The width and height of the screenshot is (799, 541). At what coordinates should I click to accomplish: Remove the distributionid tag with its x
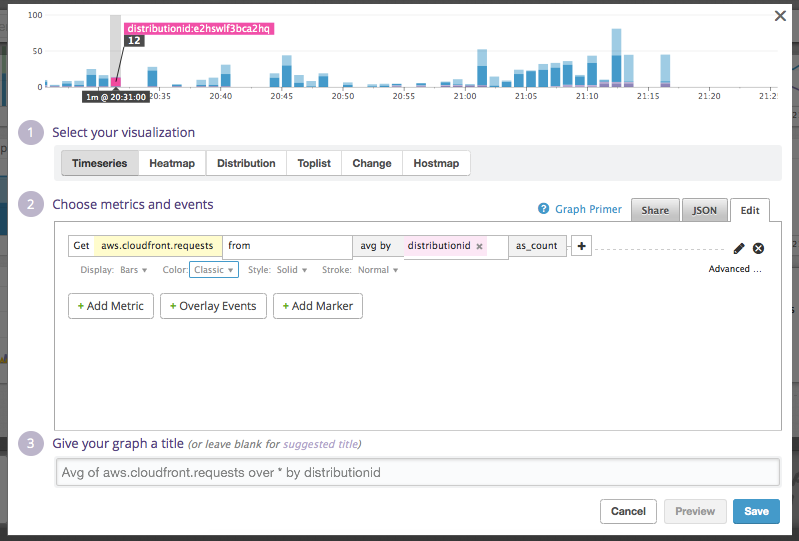(x=479, y=246)
